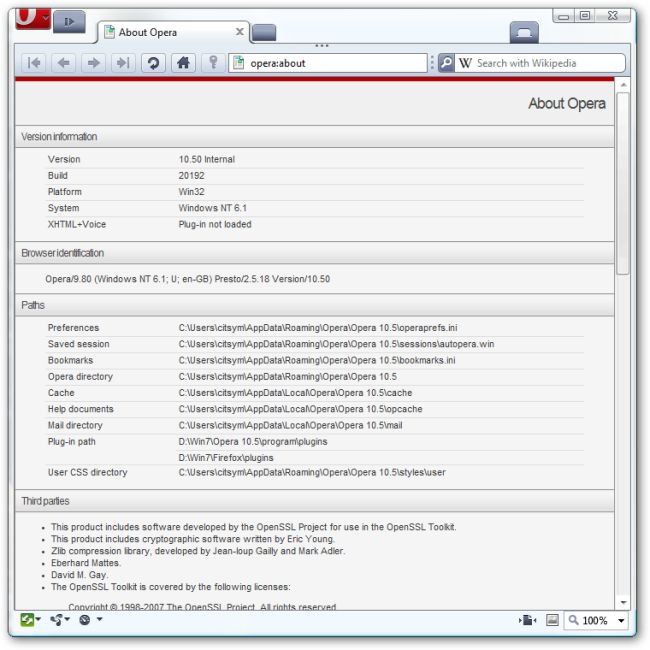Maximize the Opera window

[585, 16]
